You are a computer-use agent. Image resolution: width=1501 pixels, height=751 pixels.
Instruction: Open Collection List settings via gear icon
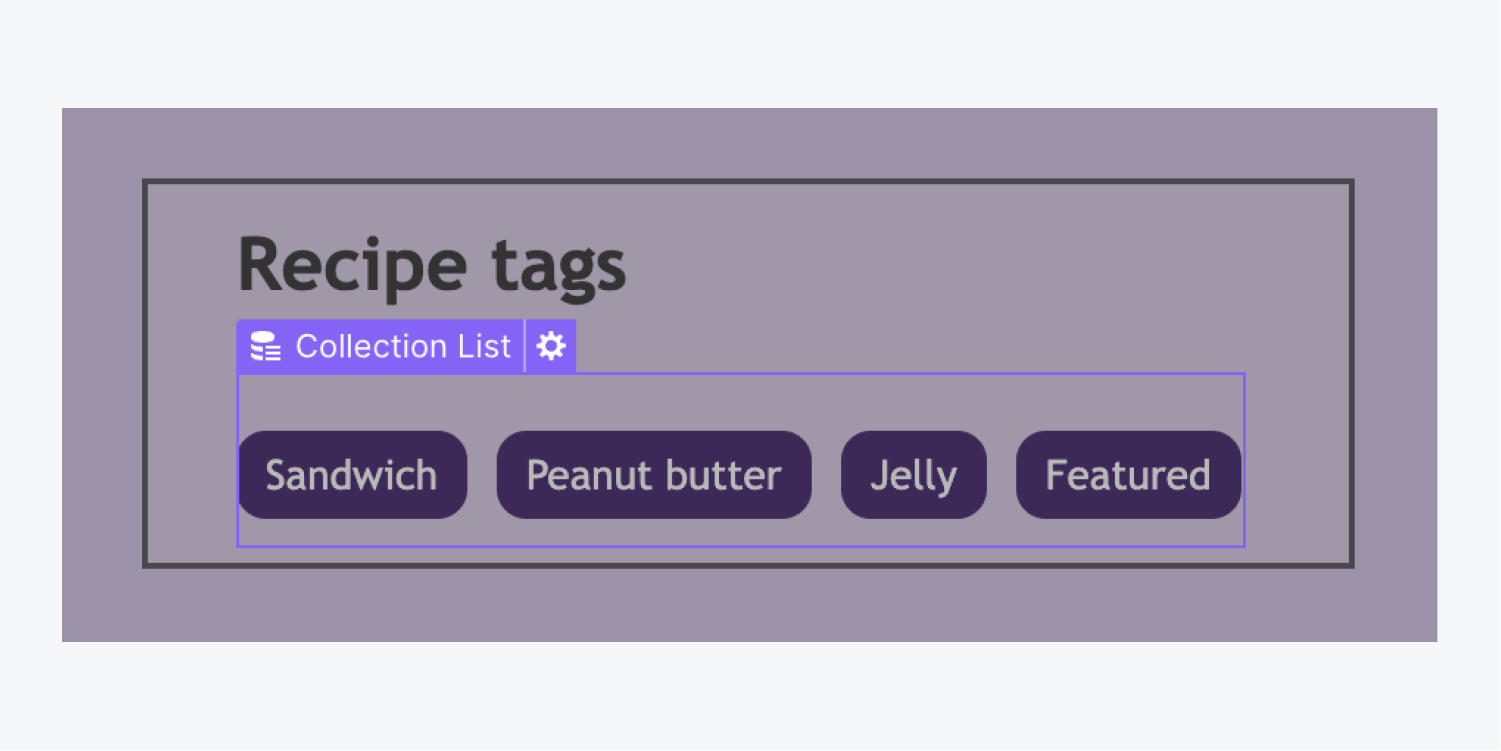[551, 346]
